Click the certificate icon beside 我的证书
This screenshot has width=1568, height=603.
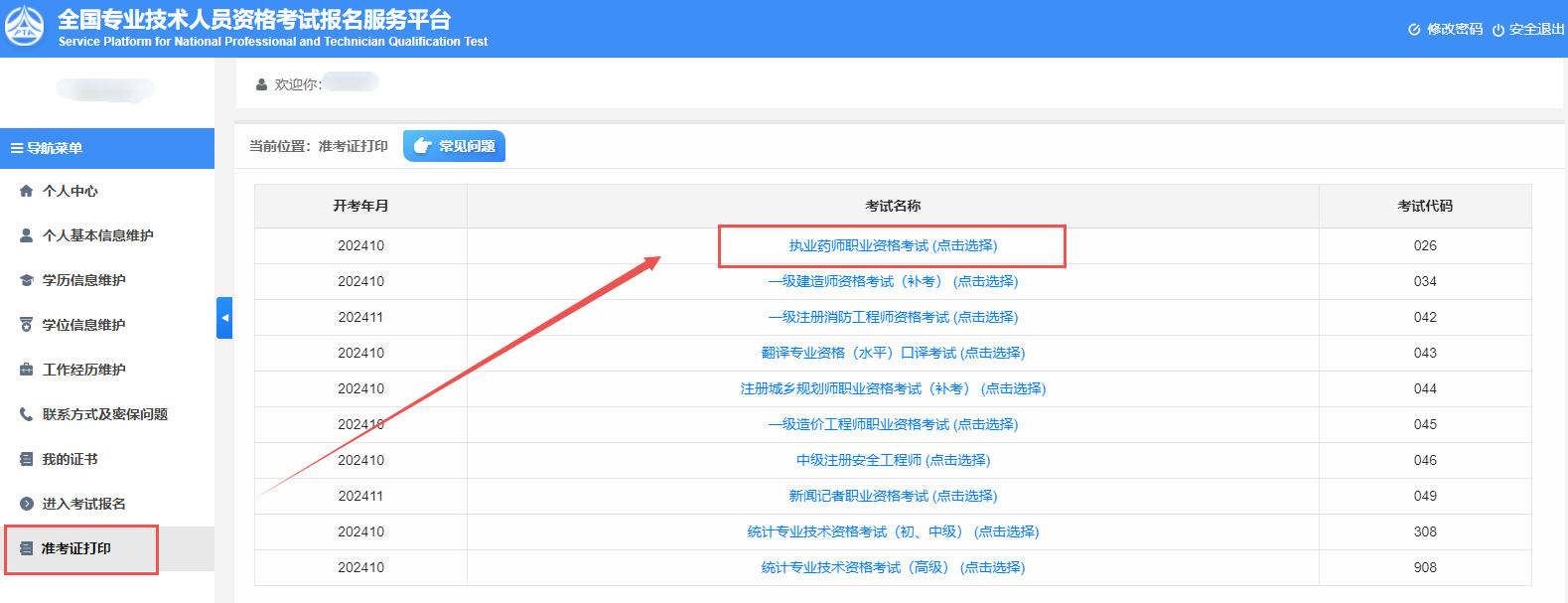[x=27, y=459]
